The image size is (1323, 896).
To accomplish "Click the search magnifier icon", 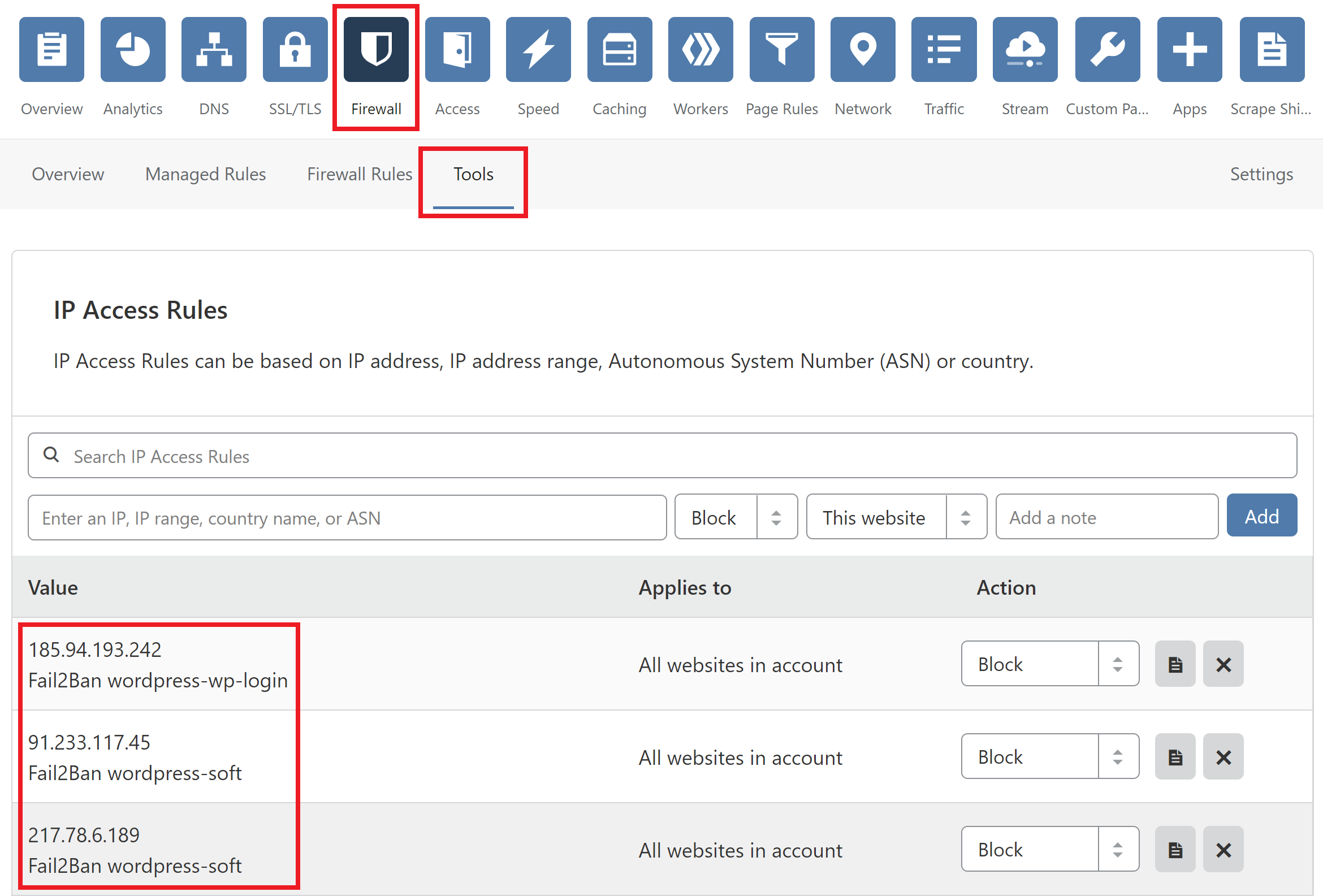I will coord(51,455).
